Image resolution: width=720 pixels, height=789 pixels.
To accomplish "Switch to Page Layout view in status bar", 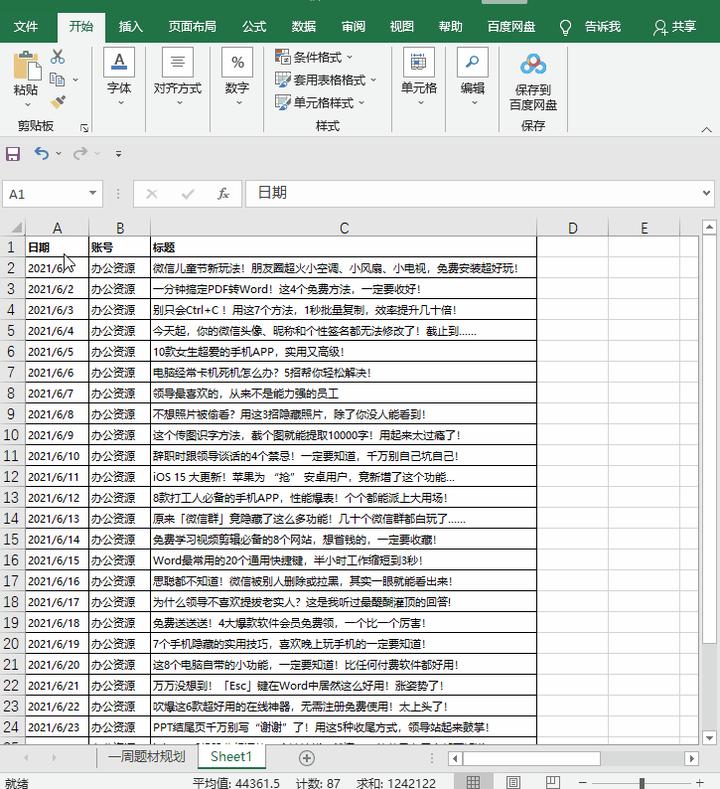I will (512, 782).
